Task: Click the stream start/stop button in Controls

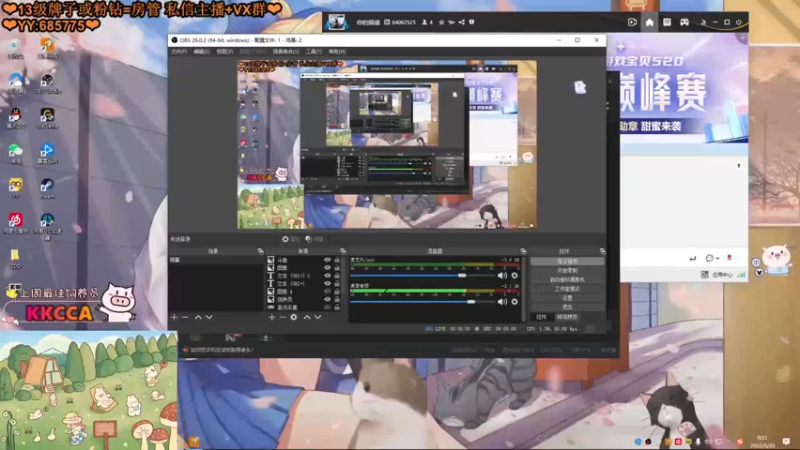Action: 567,261
